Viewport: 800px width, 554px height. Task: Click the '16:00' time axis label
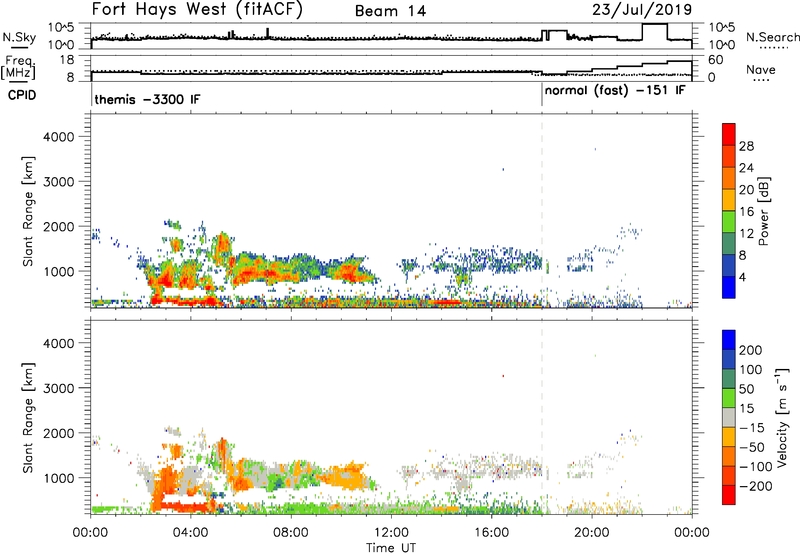[491, 533]
